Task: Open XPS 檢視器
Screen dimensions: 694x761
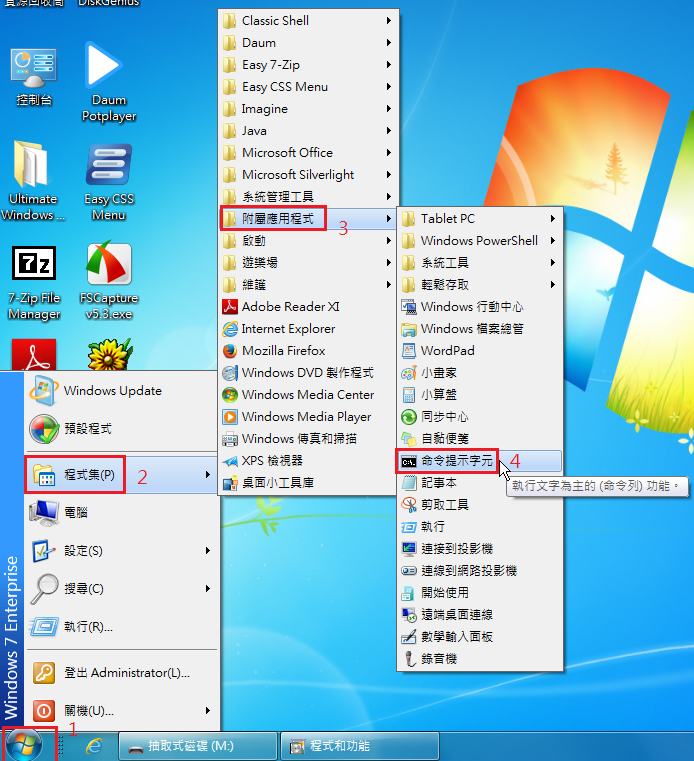Action: [308, 461]
